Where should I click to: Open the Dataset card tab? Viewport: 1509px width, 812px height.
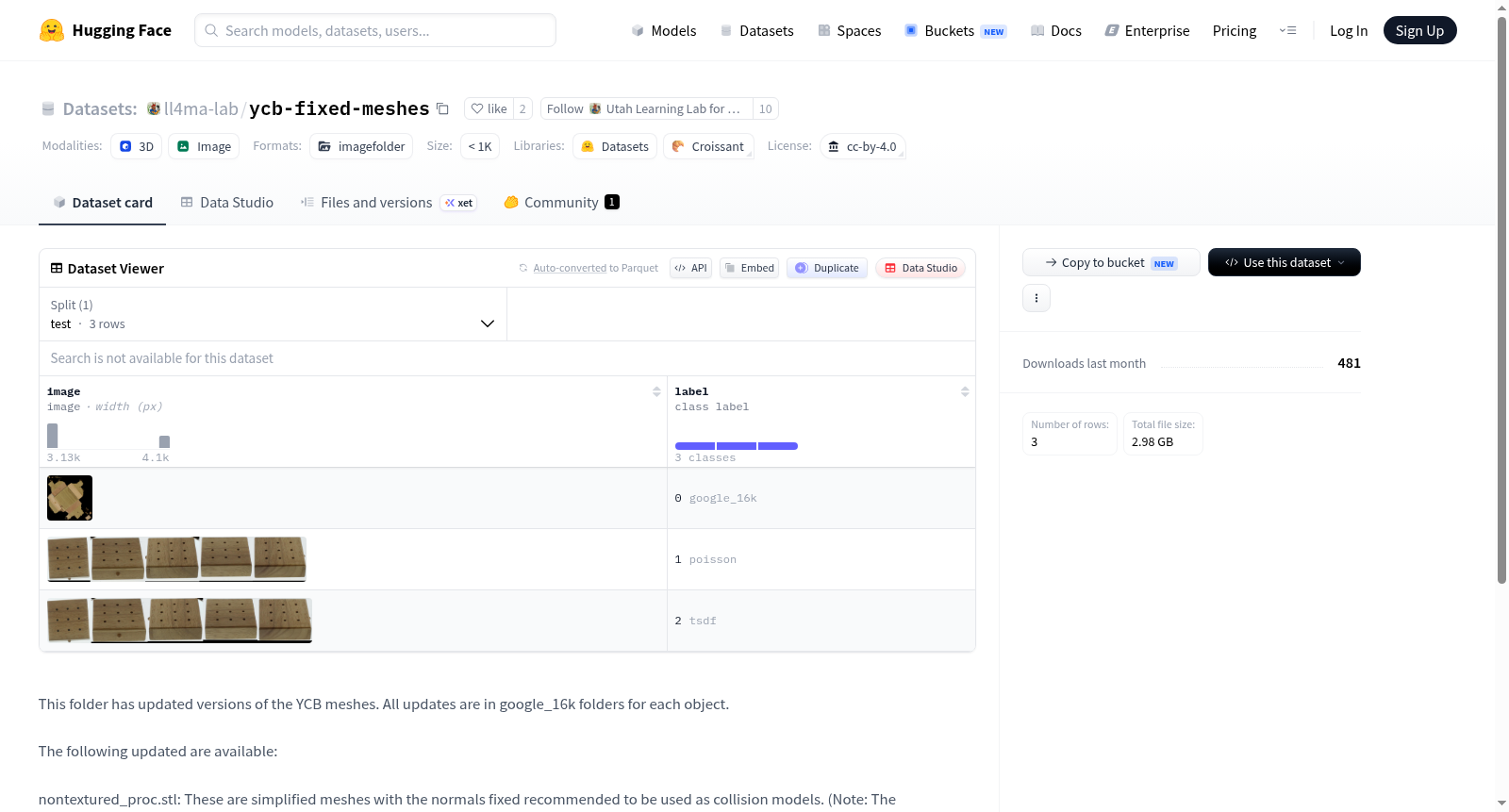click(x=102, y=202)
